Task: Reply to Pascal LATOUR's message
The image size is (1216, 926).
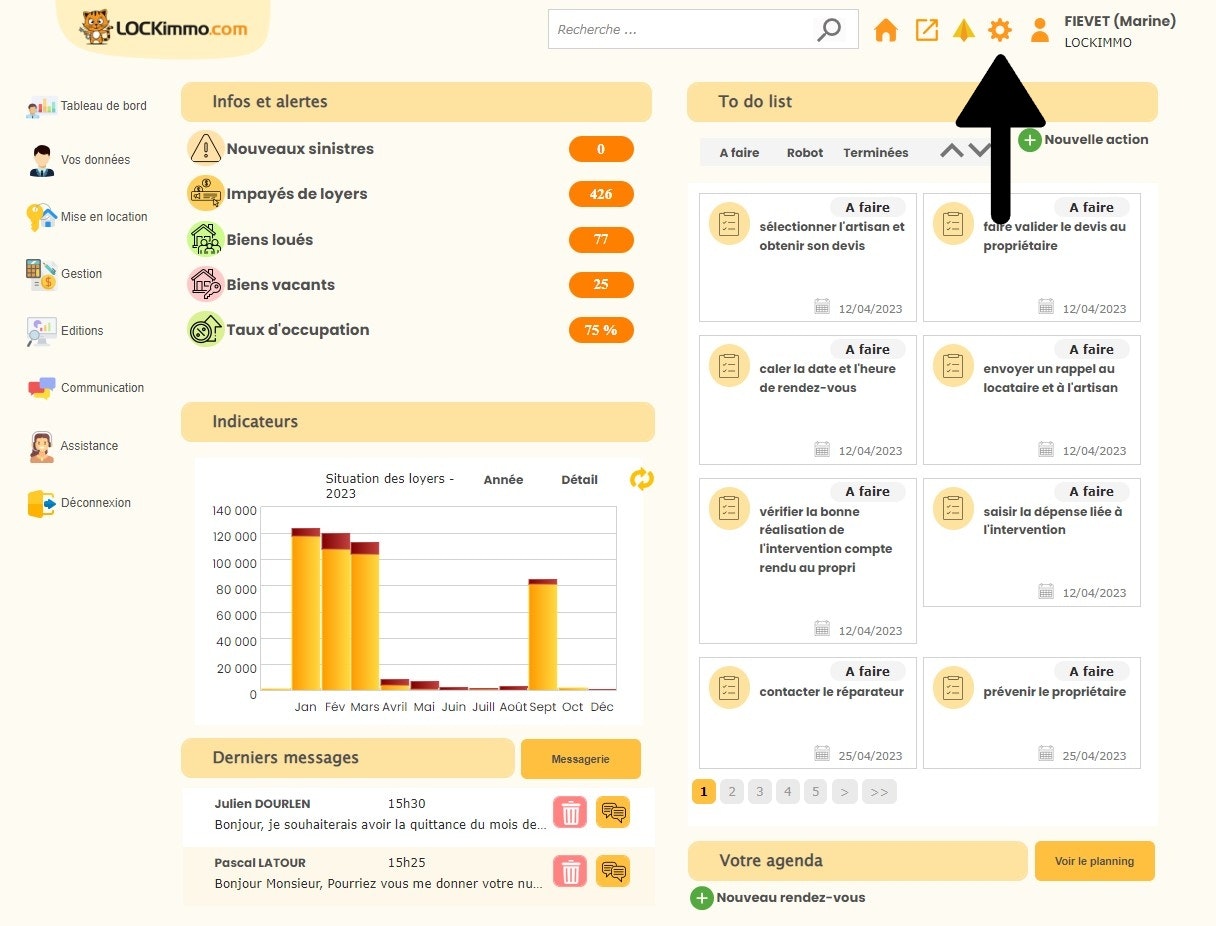Action: (613, 871)
